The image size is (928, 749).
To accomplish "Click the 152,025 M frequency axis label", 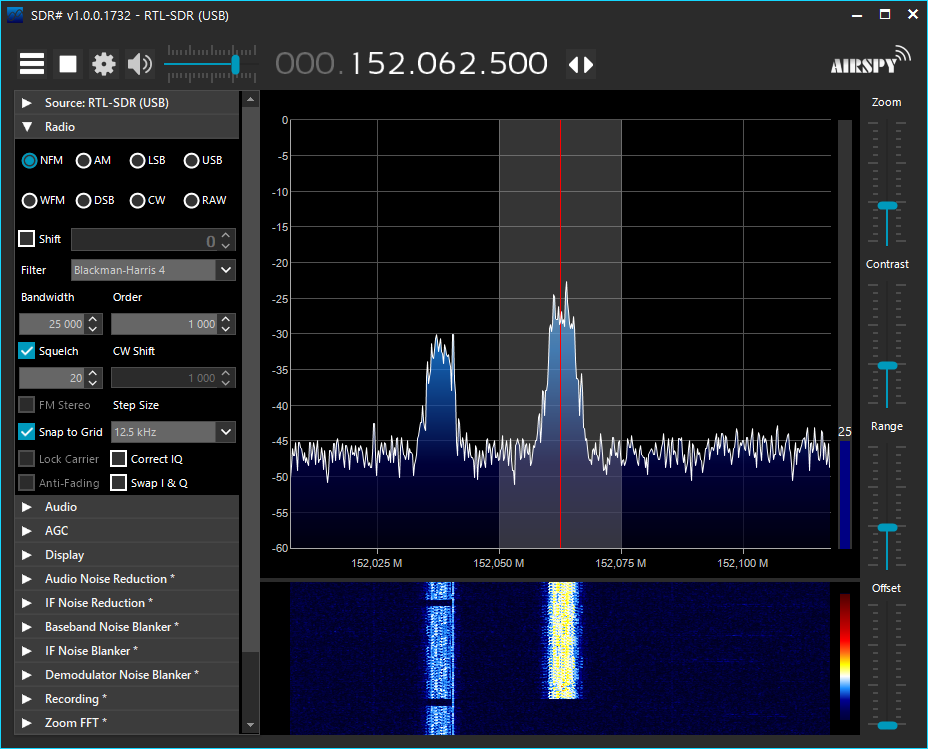I will (x=376, y=563).
